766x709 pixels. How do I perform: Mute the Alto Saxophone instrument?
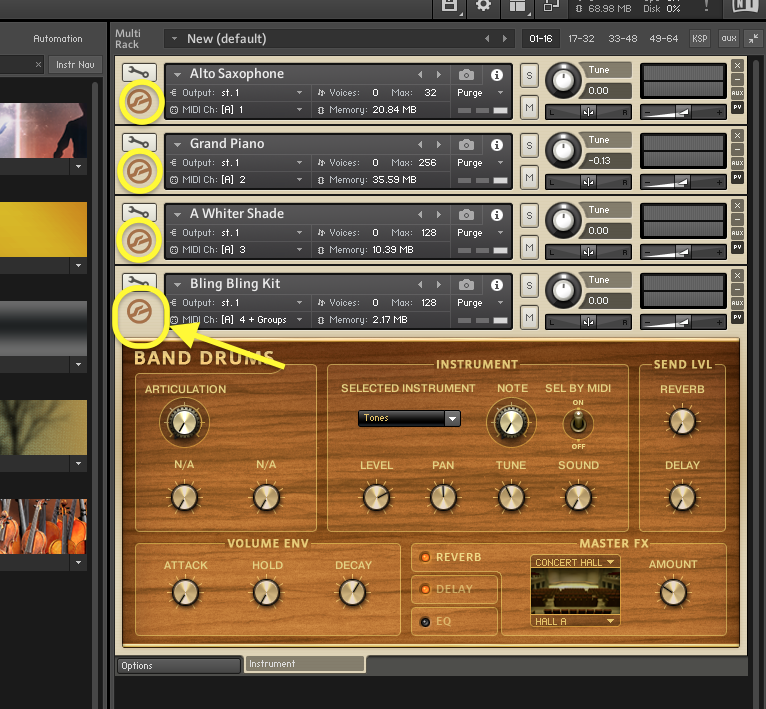point(529,107)
